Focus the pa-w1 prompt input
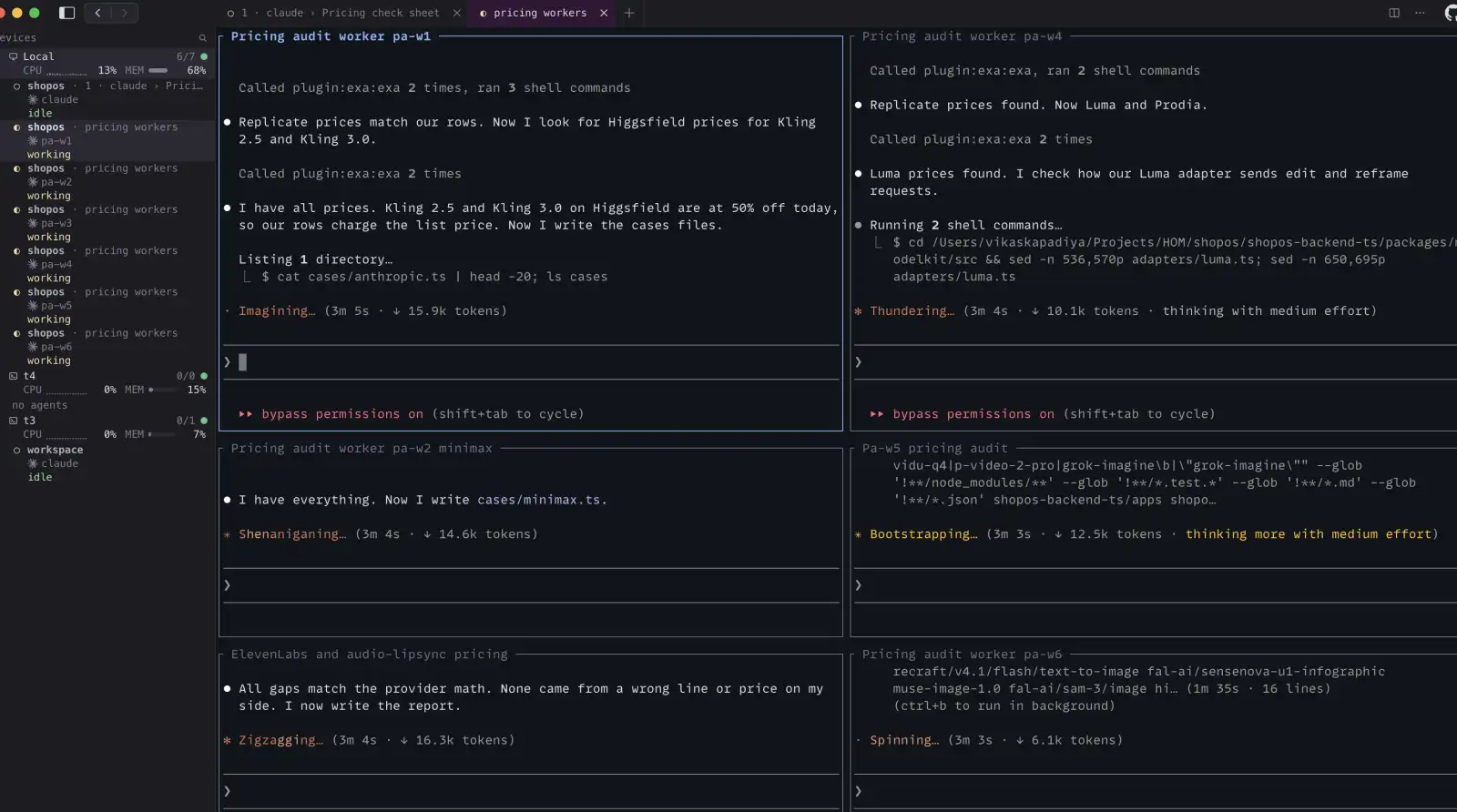Viewport: 1457px width, 812px height. click(x=531, y=362)
